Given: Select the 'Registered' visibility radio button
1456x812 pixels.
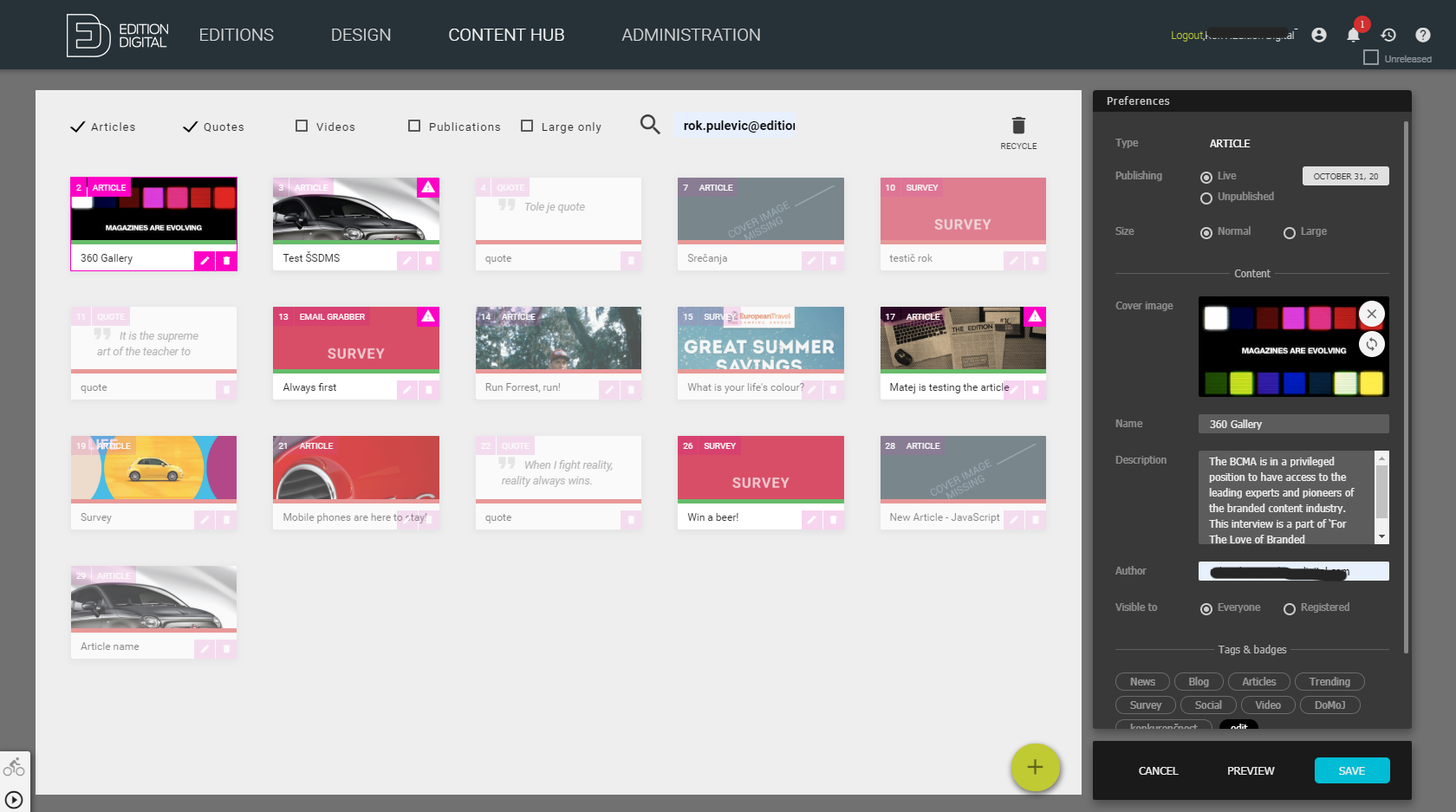Looking at the screenshot, I should 1289,608.
